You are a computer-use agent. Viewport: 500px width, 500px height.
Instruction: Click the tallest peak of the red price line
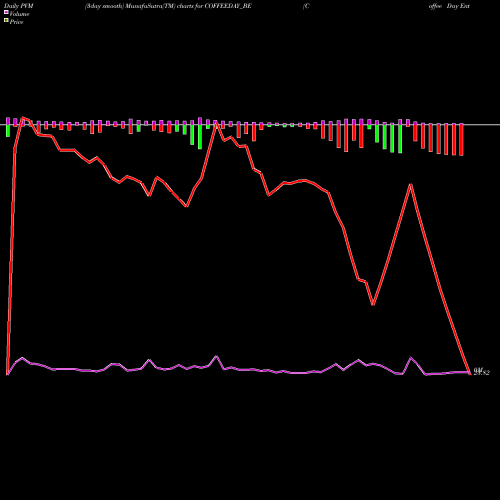pyautogui.click(x=23, y=118)
